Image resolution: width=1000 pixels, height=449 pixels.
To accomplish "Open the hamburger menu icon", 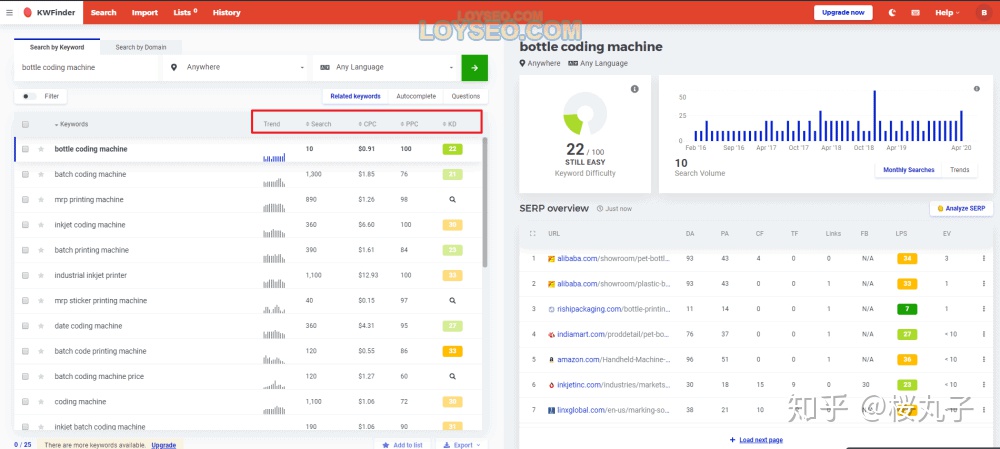I will [x=9, y=12].
